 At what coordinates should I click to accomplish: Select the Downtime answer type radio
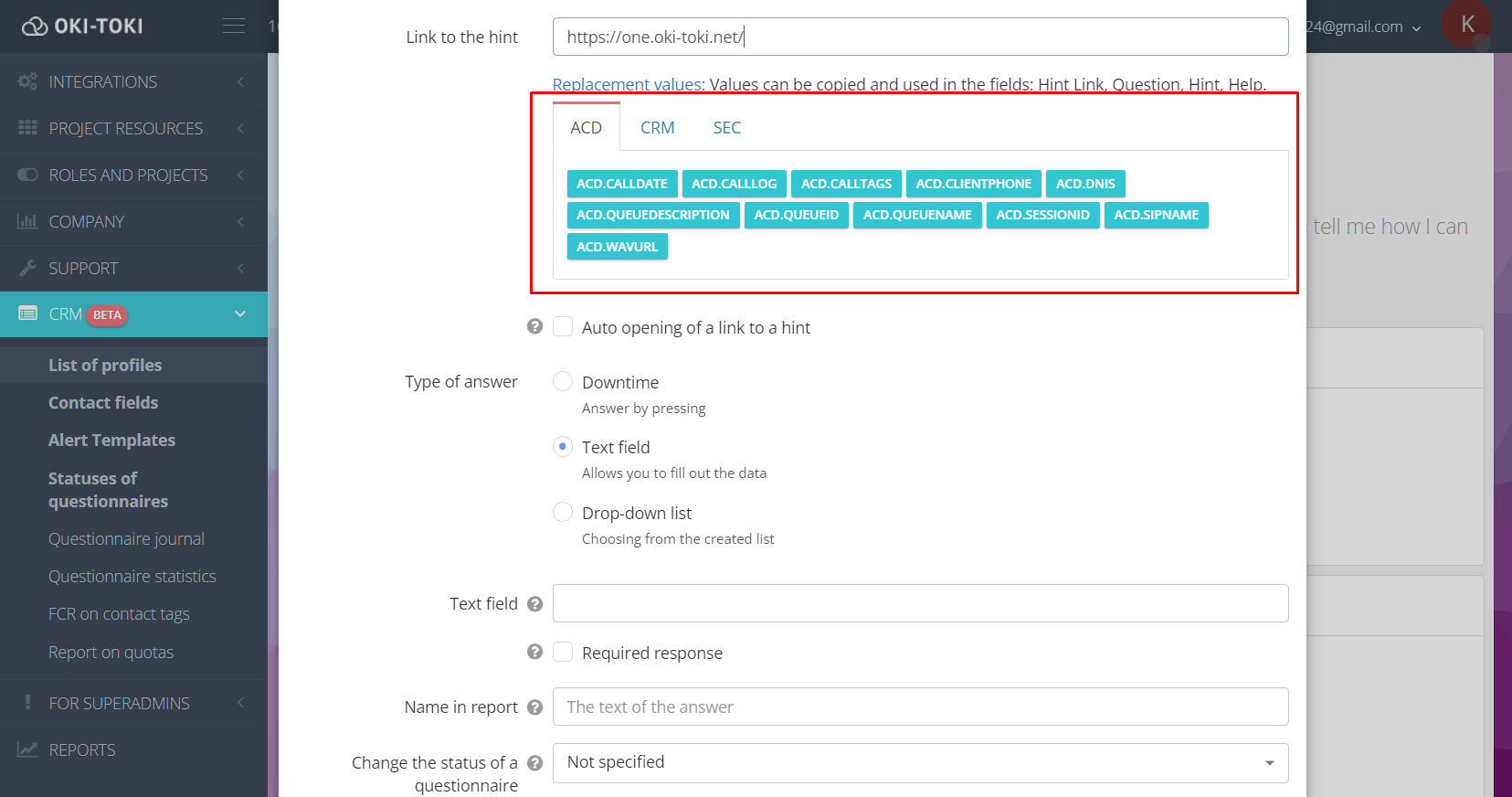point(563,382)
